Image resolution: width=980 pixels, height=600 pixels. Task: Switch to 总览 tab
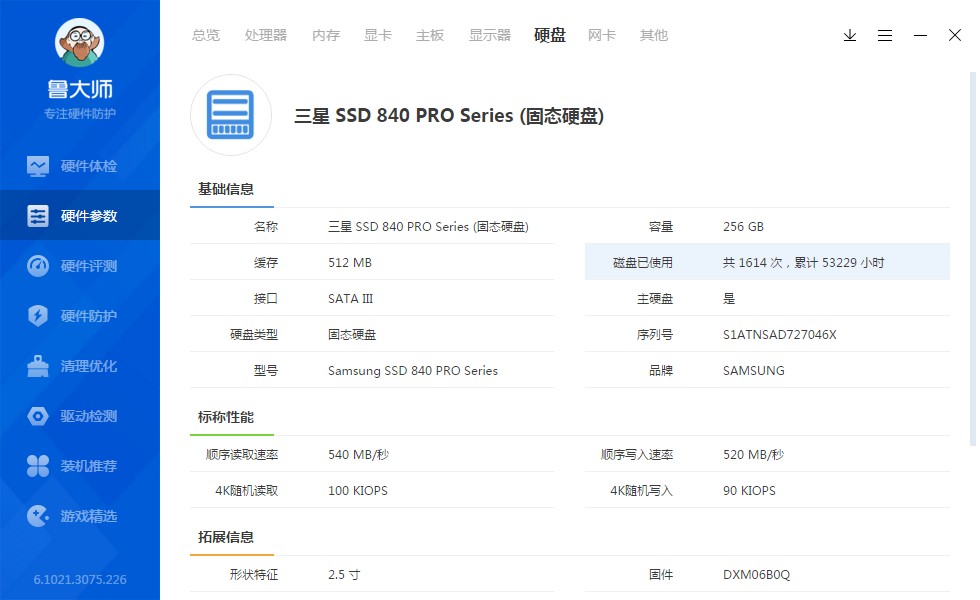[x=206, y=36]
